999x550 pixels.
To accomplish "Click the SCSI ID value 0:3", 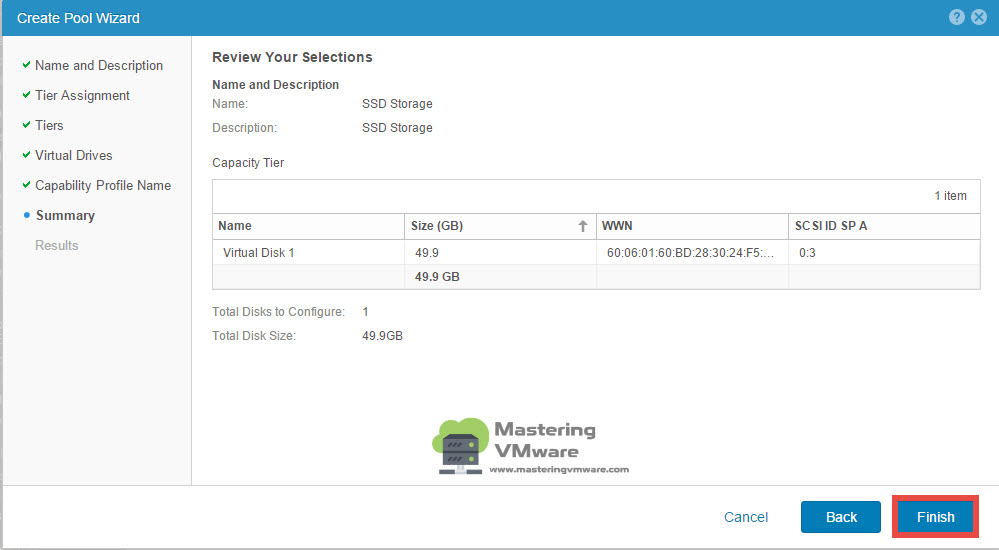I will click(x=807, y=253).
